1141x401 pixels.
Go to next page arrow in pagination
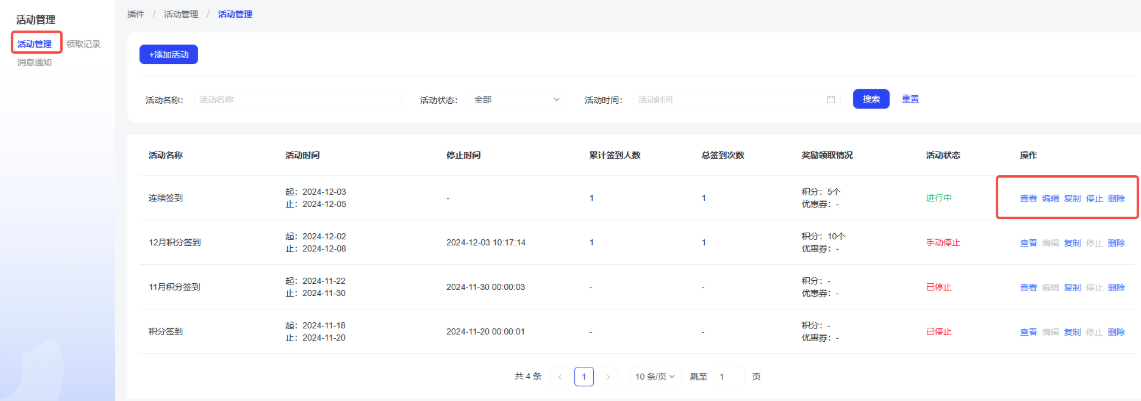pos(608,377)
